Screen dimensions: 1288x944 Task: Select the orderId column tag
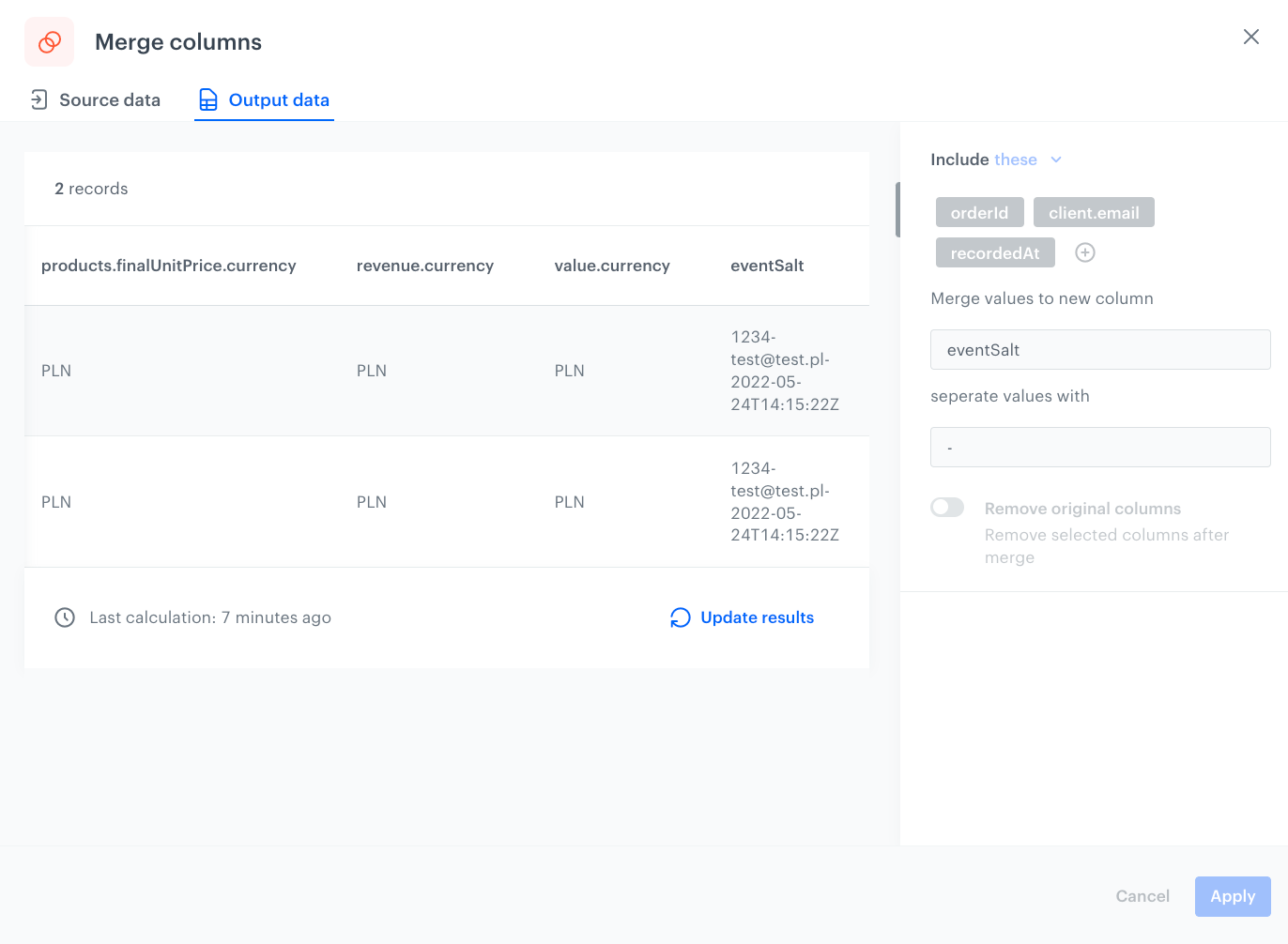pos(979,213)
